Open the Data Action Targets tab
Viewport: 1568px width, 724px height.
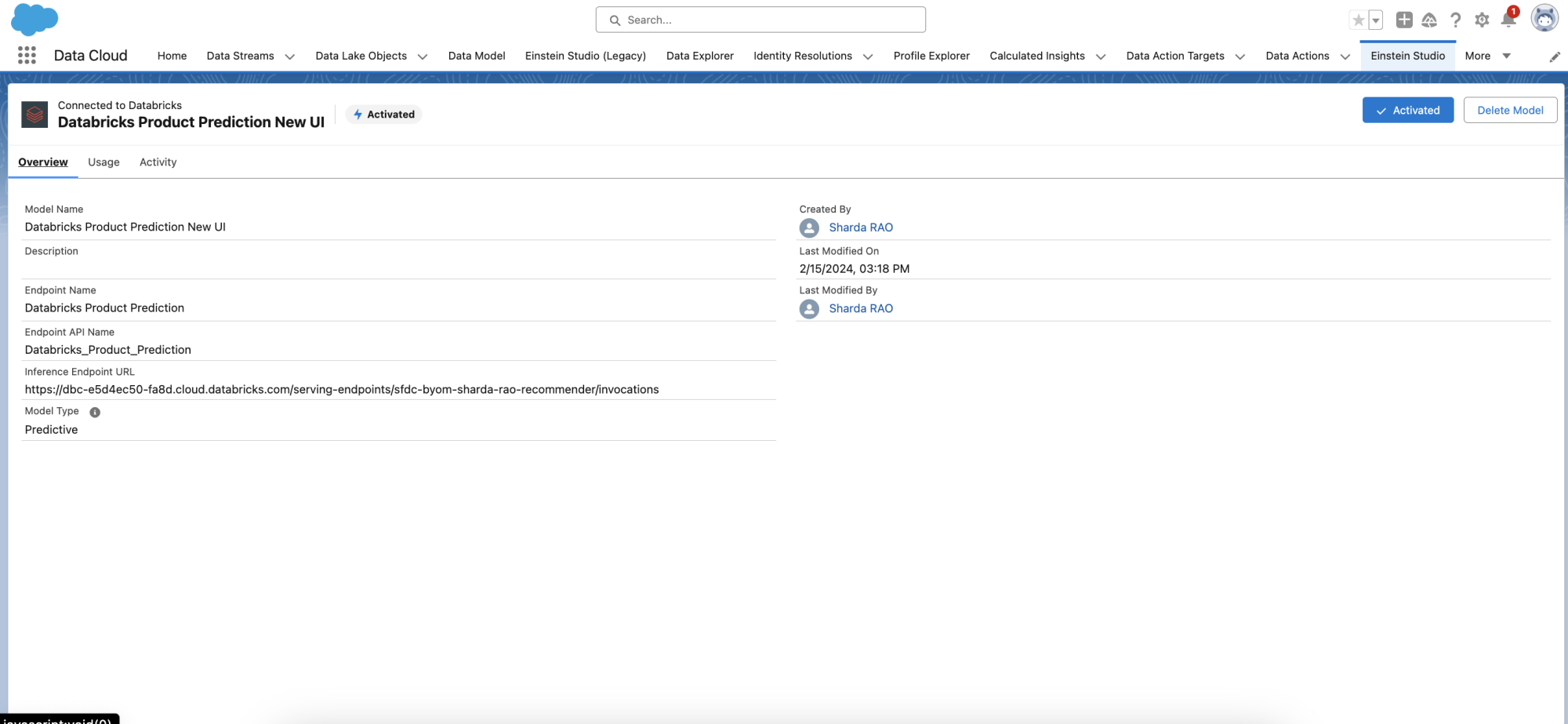point(1175,56)
